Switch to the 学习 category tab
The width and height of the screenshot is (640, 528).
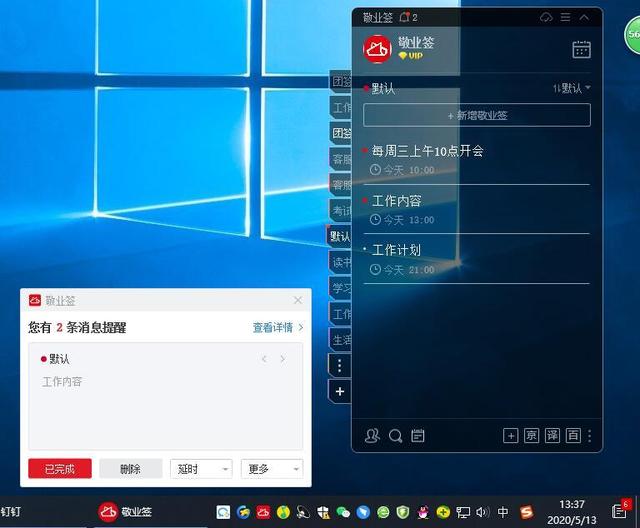click(341, 288)
